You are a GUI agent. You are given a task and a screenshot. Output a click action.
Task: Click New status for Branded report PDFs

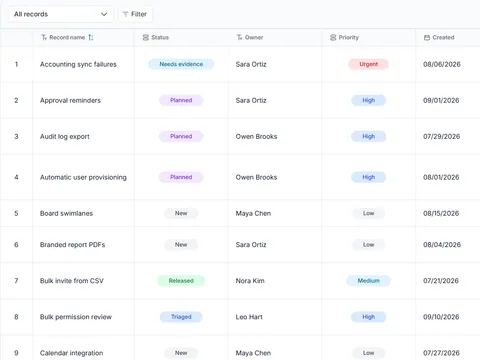click(x=181, y=245)
